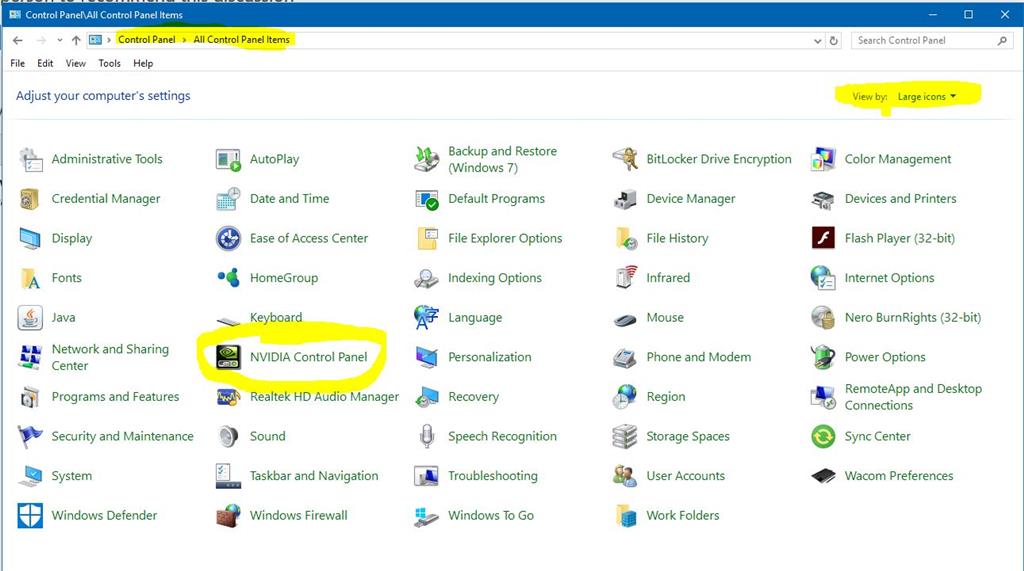Open RemoteApp and Desktop Connections link
The image size is (1024, 571).
(x=913, y=397)
